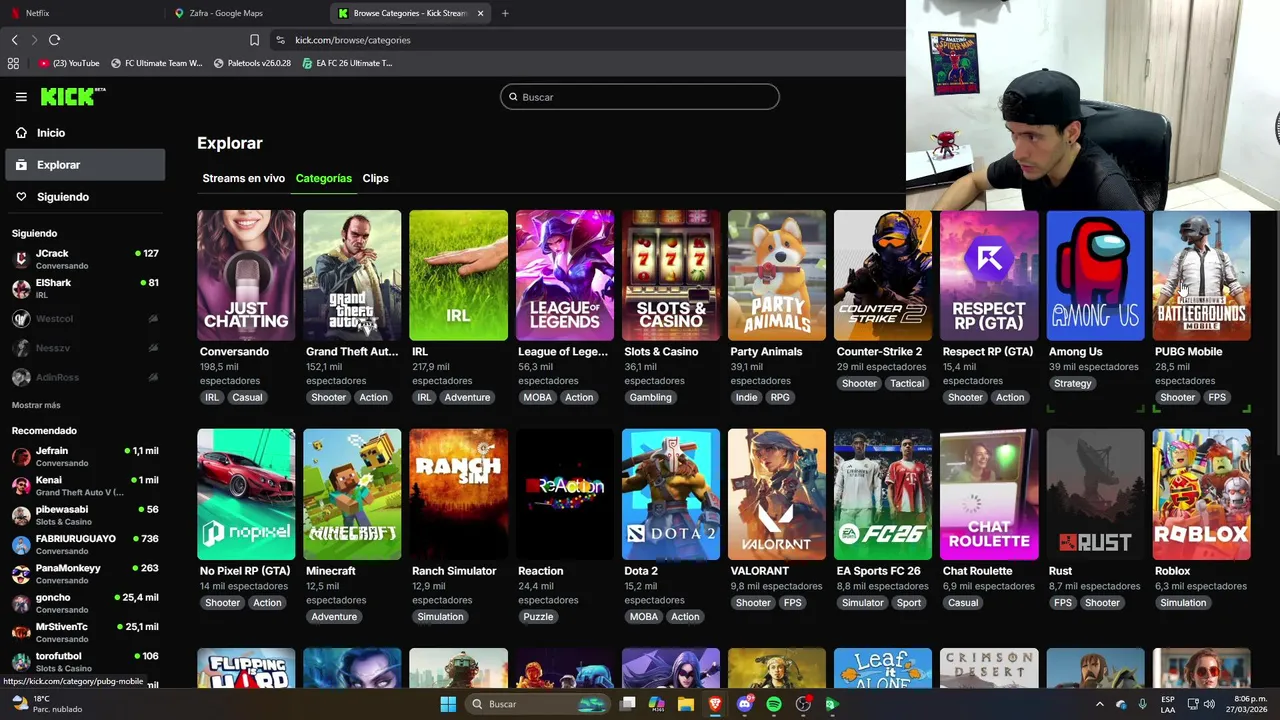Expand followed list with Mostrar más
This screenshot has width=1280, height=720.
pyautogui.click(x=36, y=405)
